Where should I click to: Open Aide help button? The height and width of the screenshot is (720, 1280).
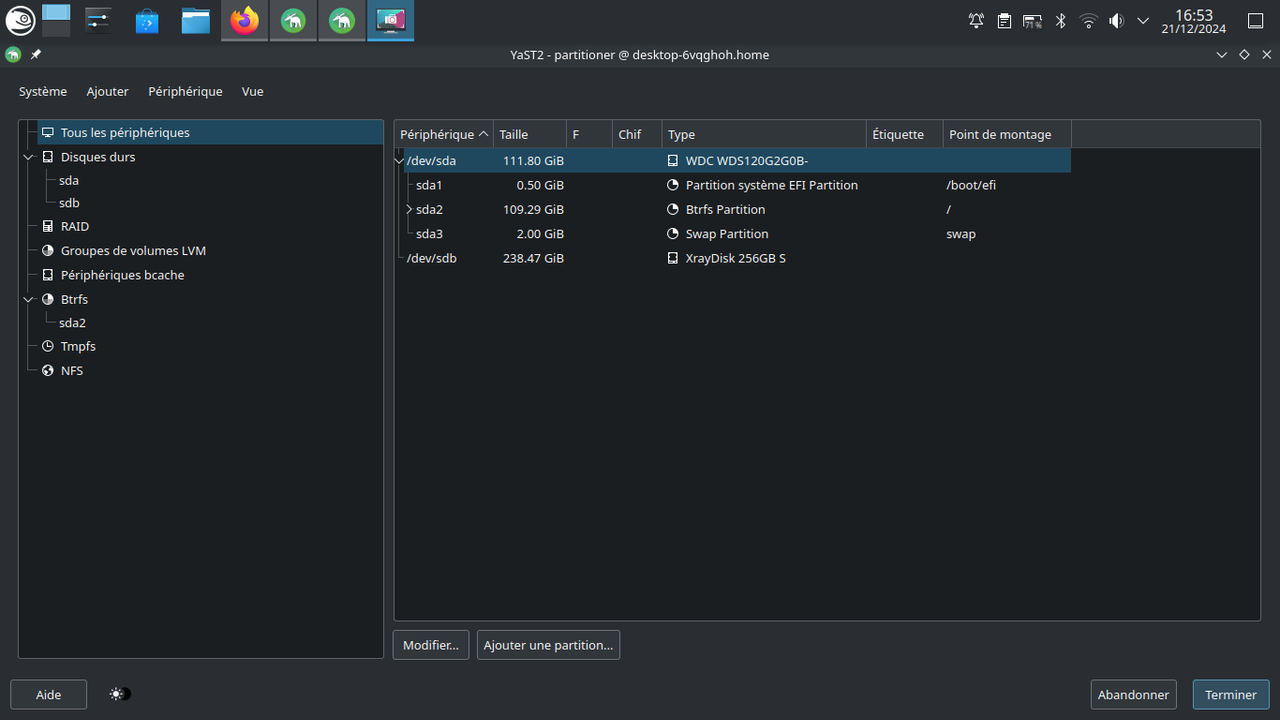tap(48, 695)
